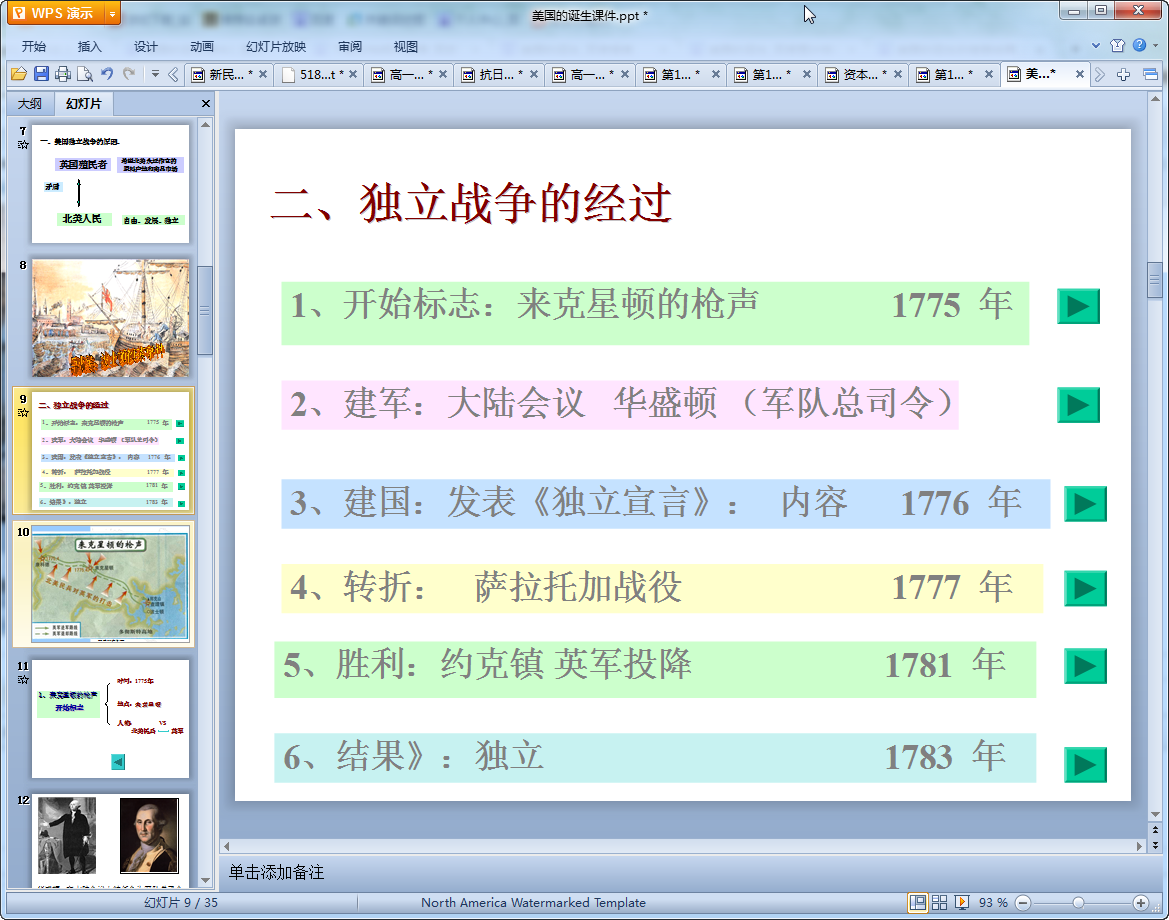Open the 插入 menu

click(x=89, y=46)
